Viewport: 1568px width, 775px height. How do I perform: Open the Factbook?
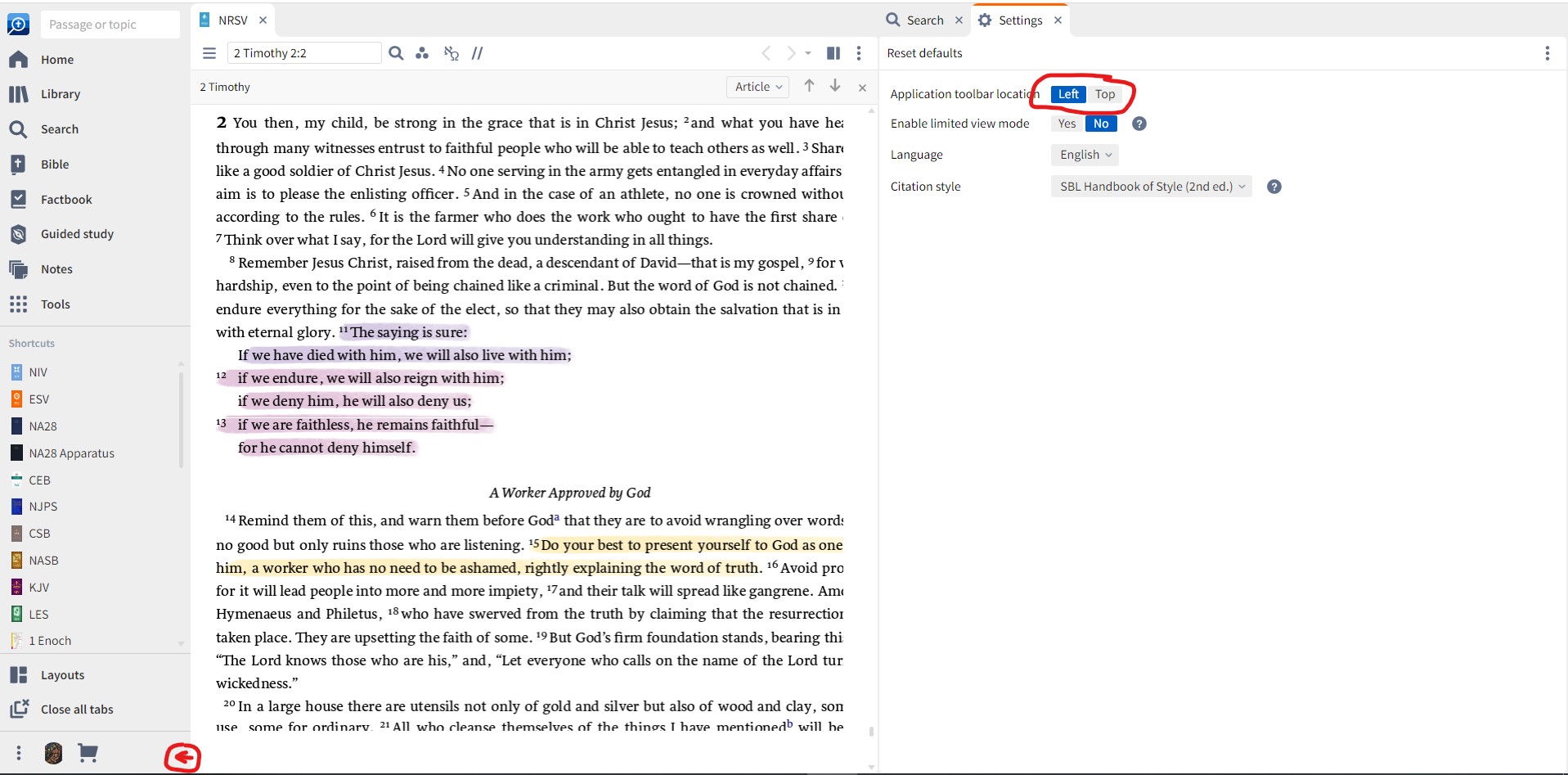pyautogui.click(x=67, y=199)
